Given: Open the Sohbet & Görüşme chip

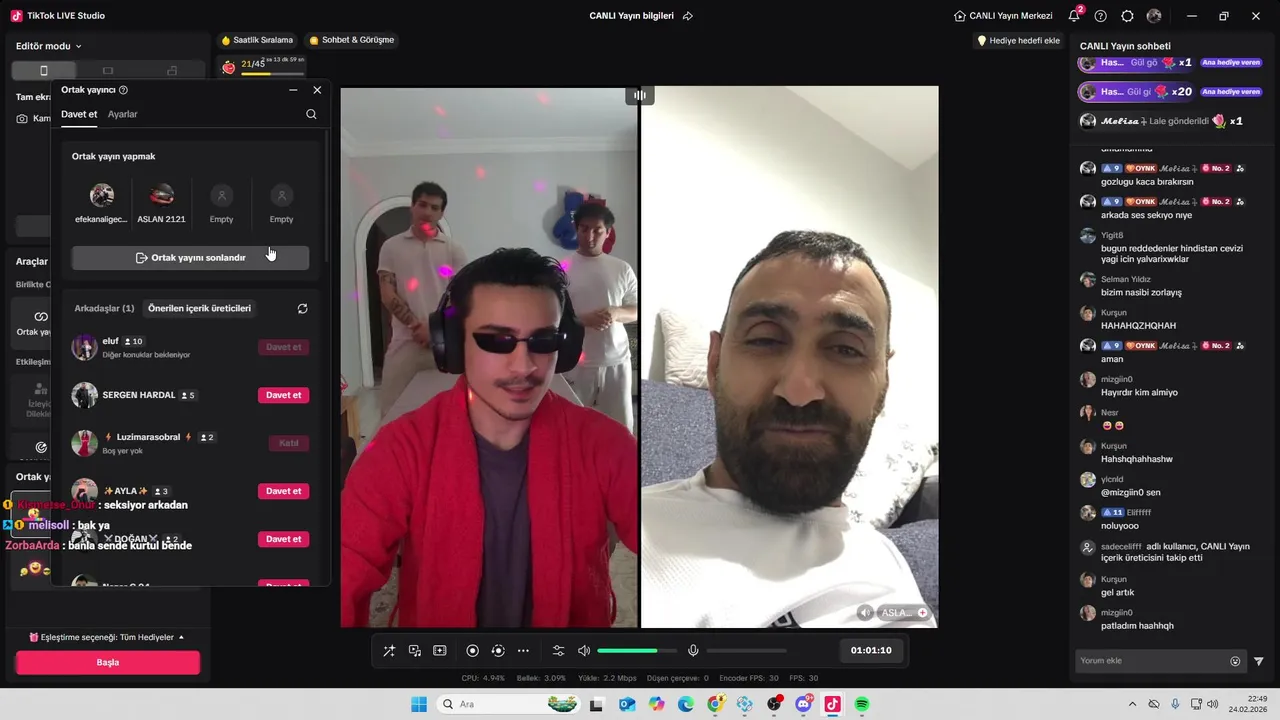Looking at the screenshot, I should (352, 40).
